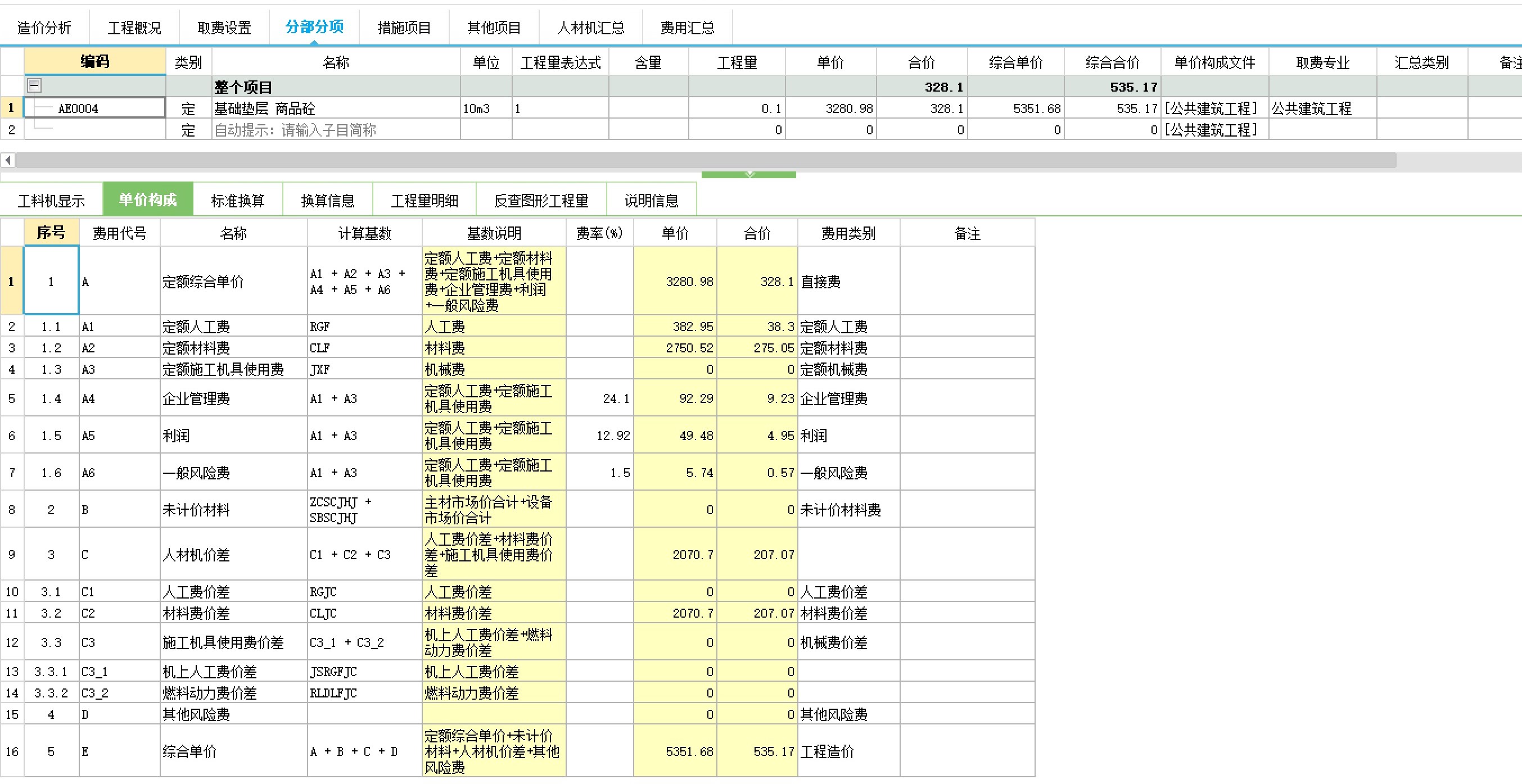Click the JSRGFJC calculation base cell

pos(364,671)
